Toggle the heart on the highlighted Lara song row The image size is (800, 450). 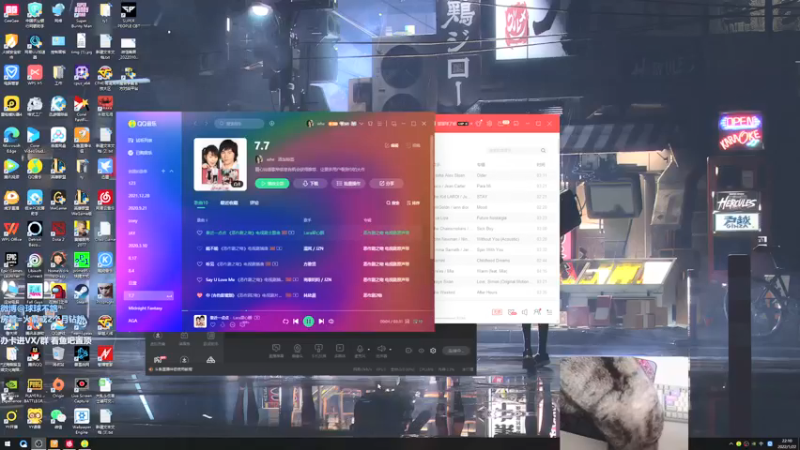[199, 233]
